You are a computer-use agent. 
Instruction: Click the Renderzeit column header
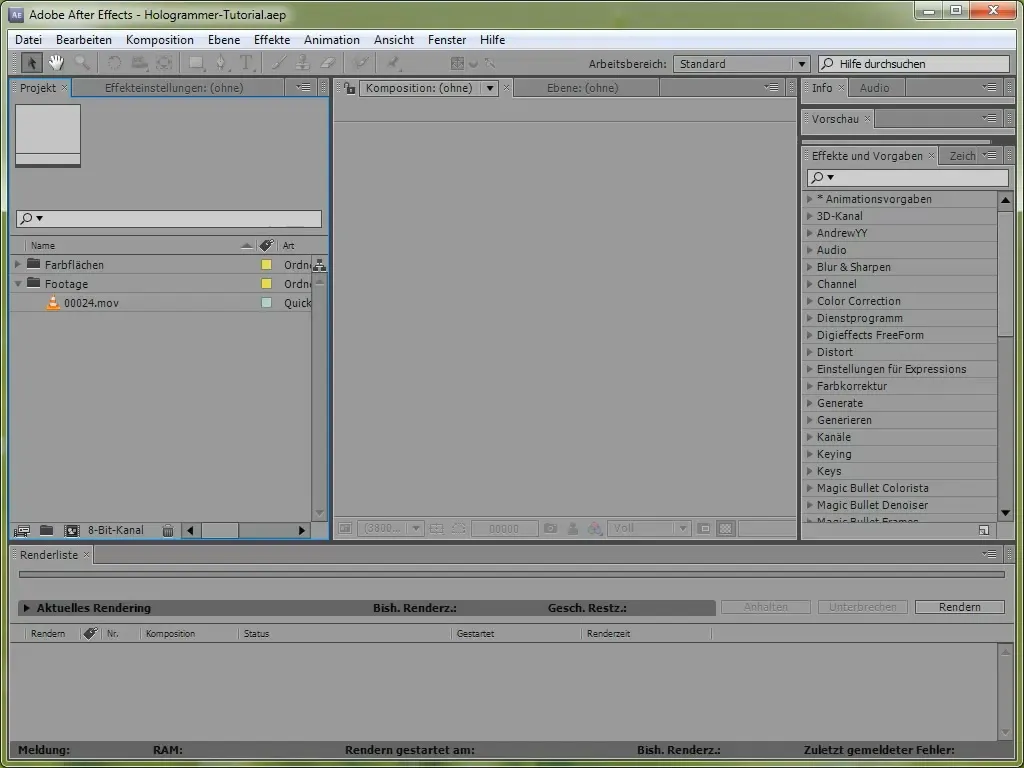coord(608,633)
